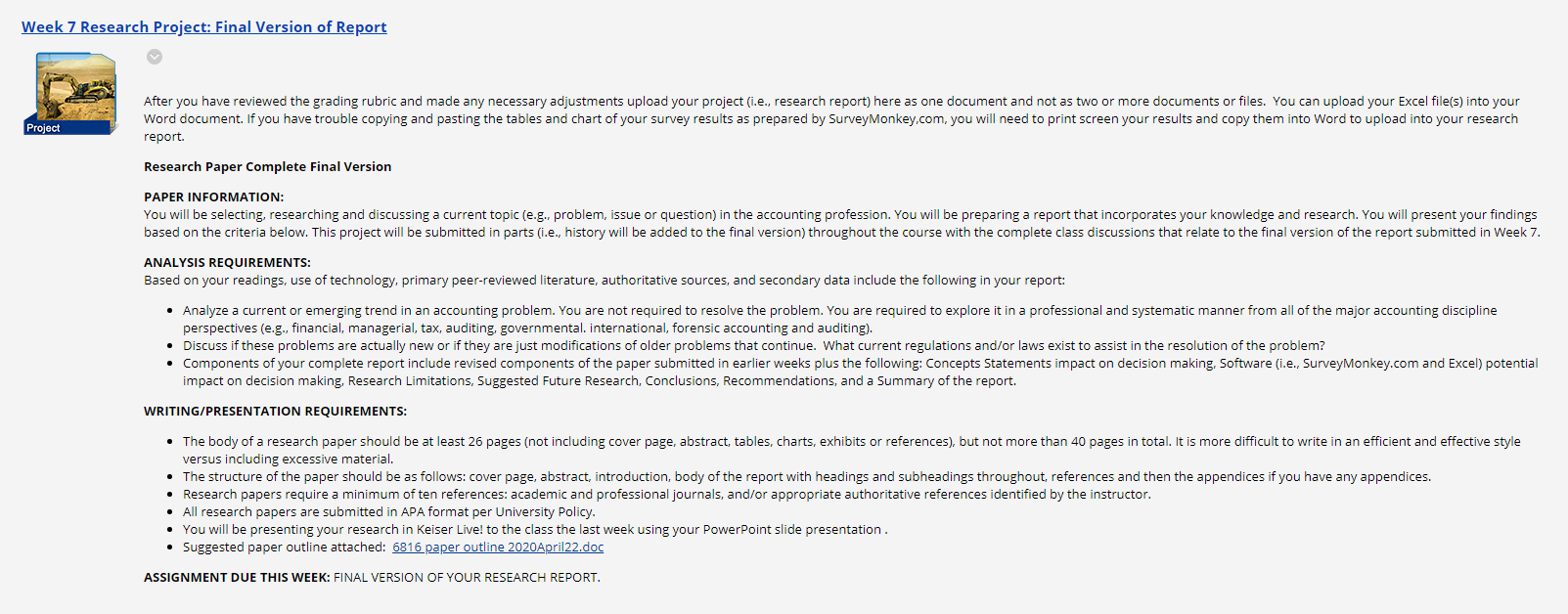The image size is (1568, 614).
Task: Click the "Research Paper Complete Final Version" heading
Action: coord(267,167)
